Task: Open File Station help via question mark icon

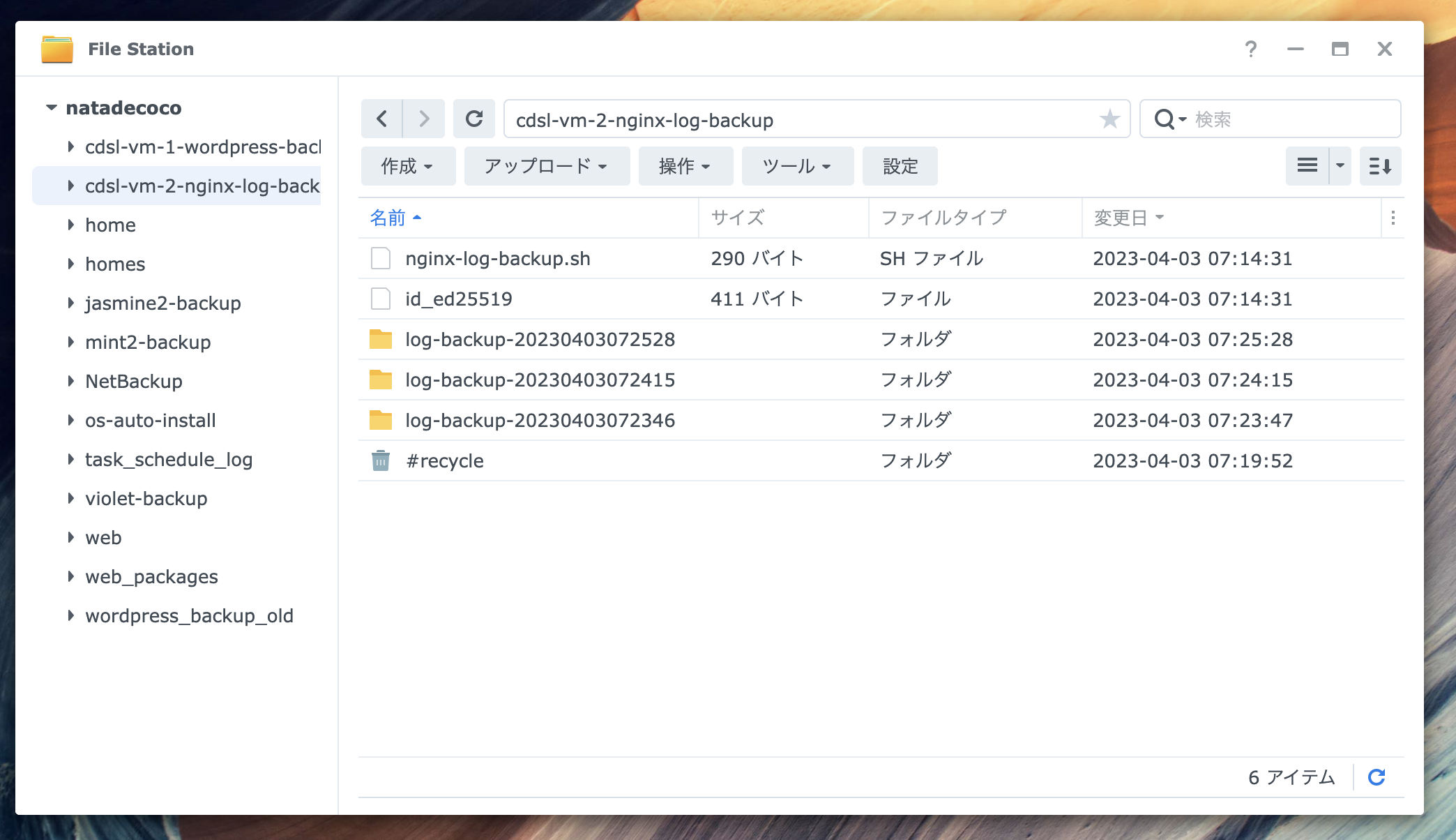Action: [1250, 49]
